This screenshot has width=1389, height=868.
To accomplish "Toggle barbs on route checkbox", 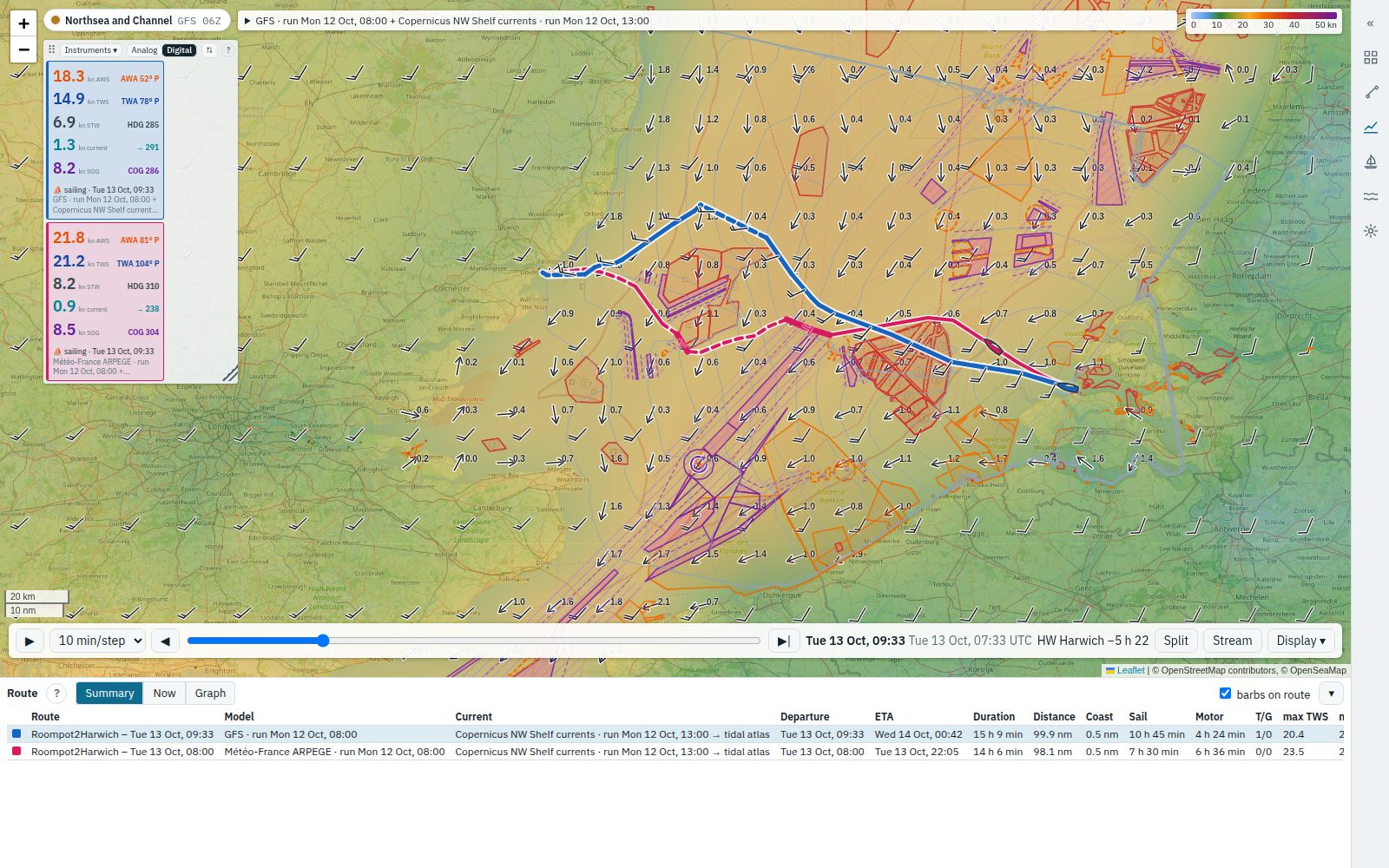I will click(1225, 693).
